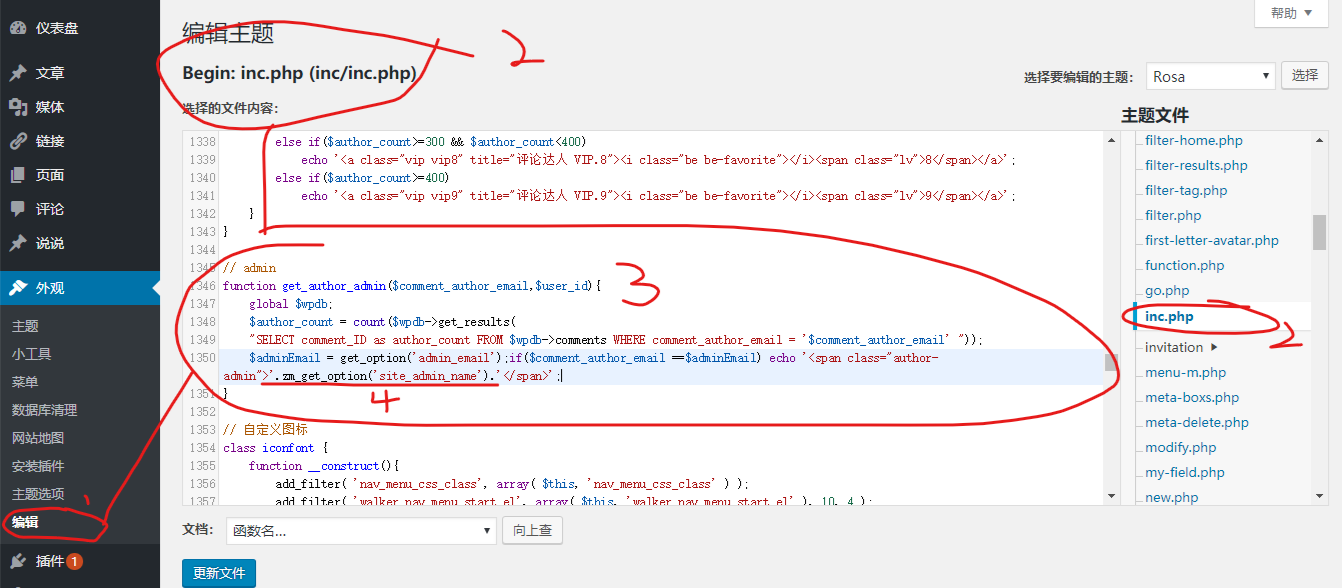Open the 函数名 documentation dropdown
The height and width of the screenshot is (588, 1342).
point(361,531)
